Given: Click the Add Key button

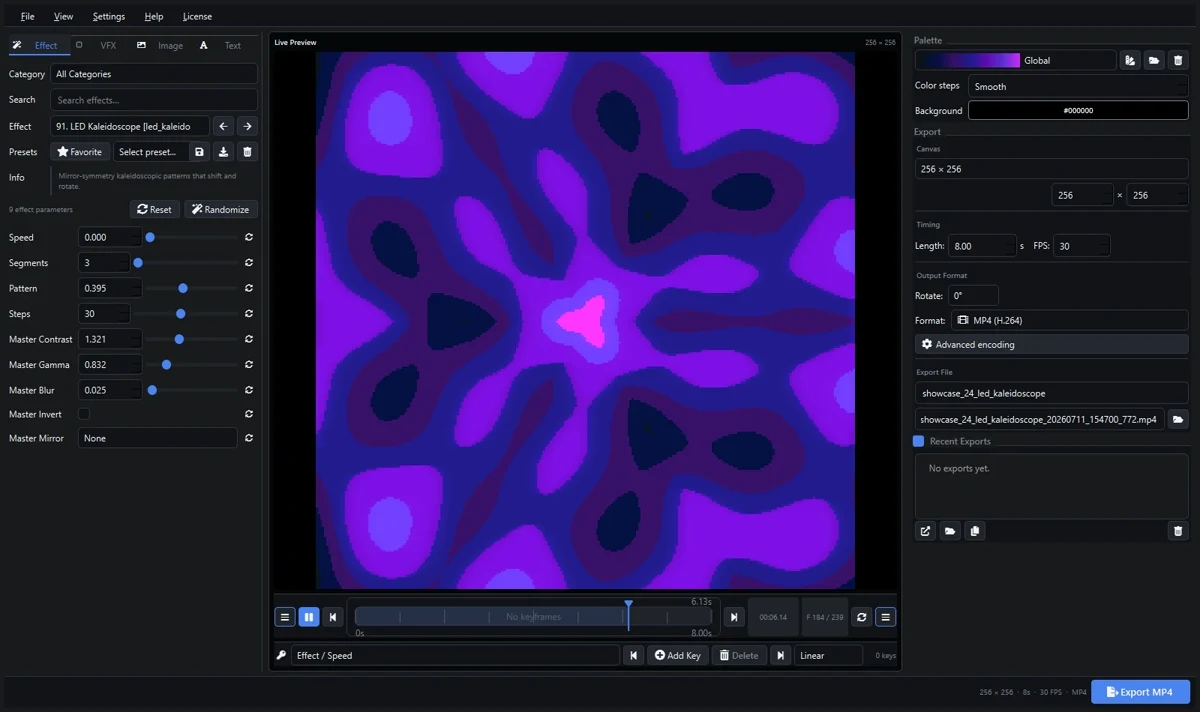Looking at the screenshot, I should (x=678, y=655).
